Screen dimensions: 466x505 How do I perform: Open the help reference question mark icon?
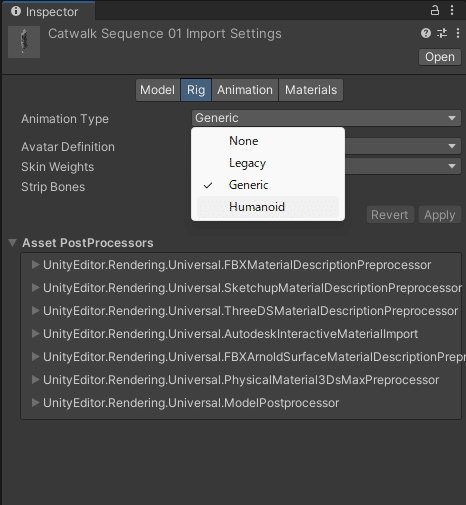click(x=426, y=33)
